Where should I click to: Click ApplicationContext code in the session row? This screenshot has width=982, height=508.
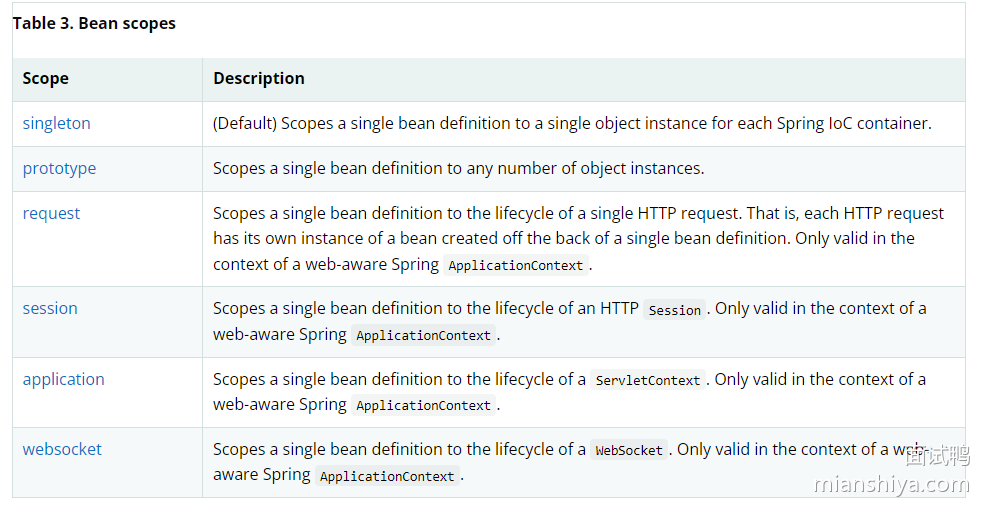click(424, 335)
